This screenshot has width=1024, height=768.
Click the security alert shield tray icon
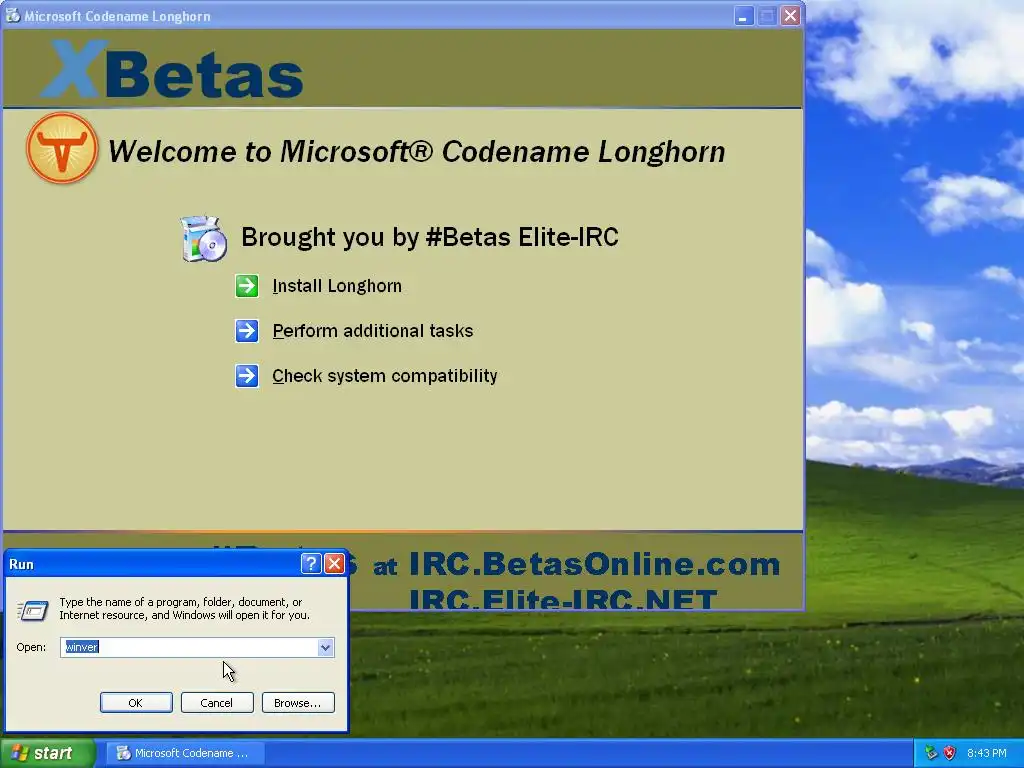[x=950, y=753]
